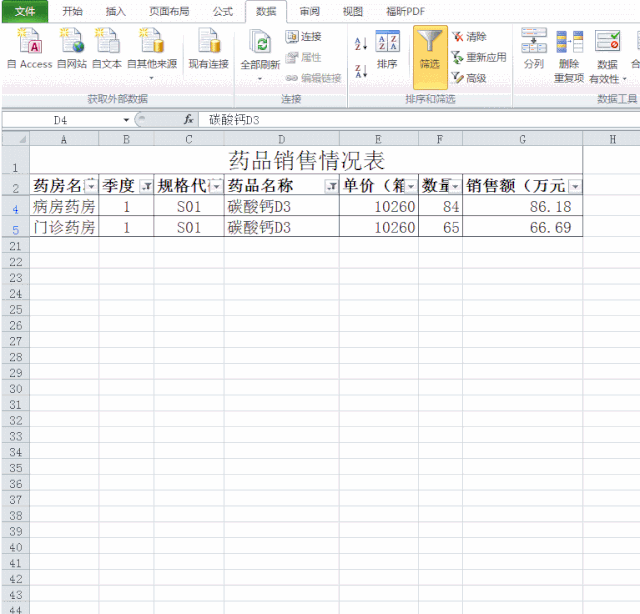Screen dimensions: 640x614
Task: Click Edit Links (编辑链接) item
Action: pos(313,78)
